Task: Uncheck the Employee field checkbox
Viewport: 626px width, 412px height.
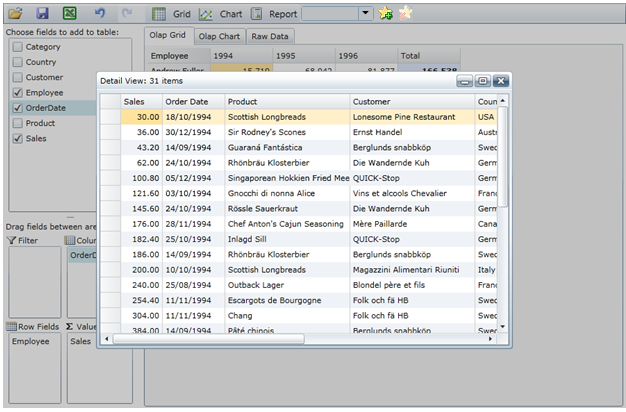Action: point(17,92)
